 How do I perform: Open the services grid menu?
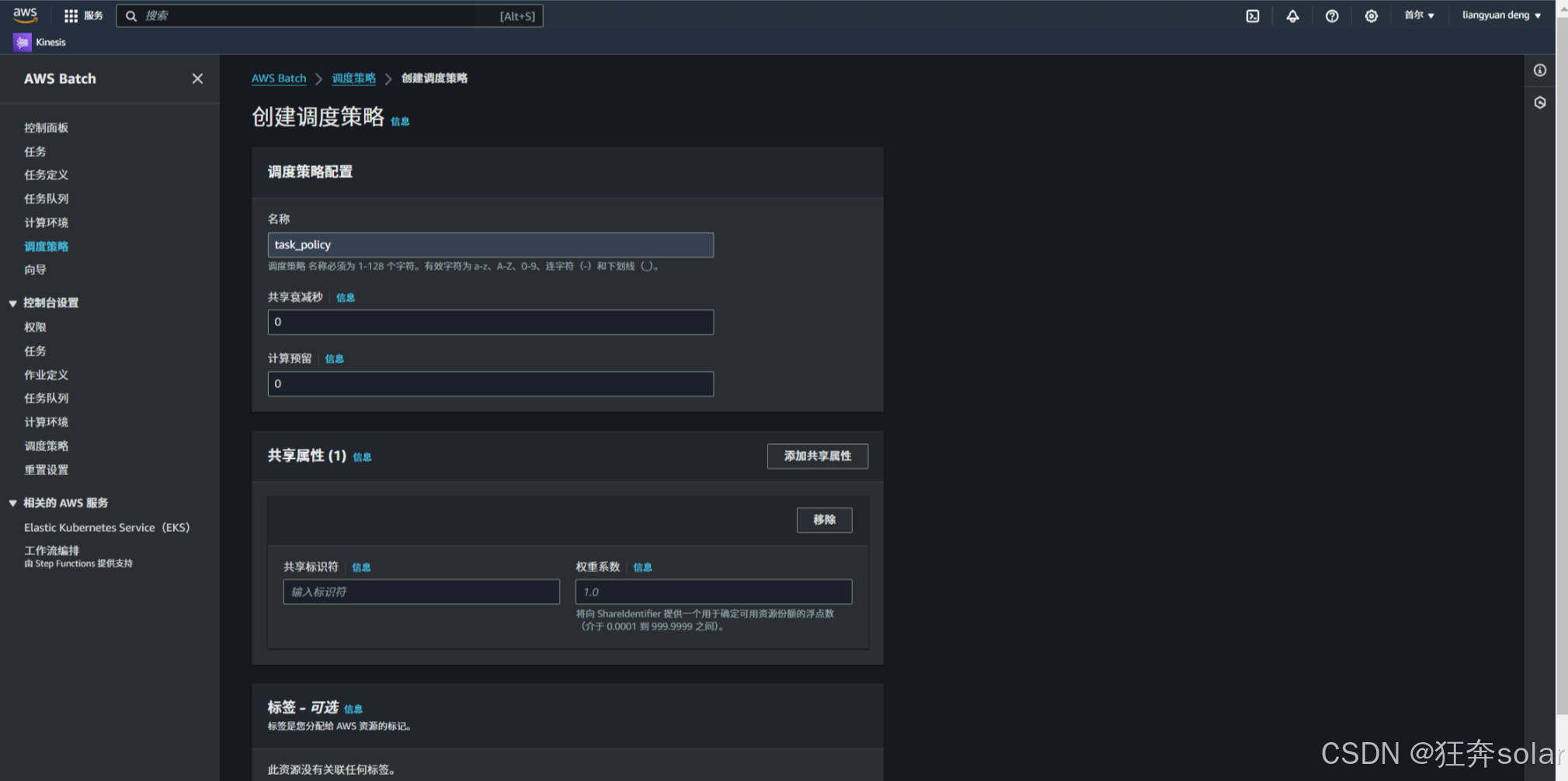71,16
